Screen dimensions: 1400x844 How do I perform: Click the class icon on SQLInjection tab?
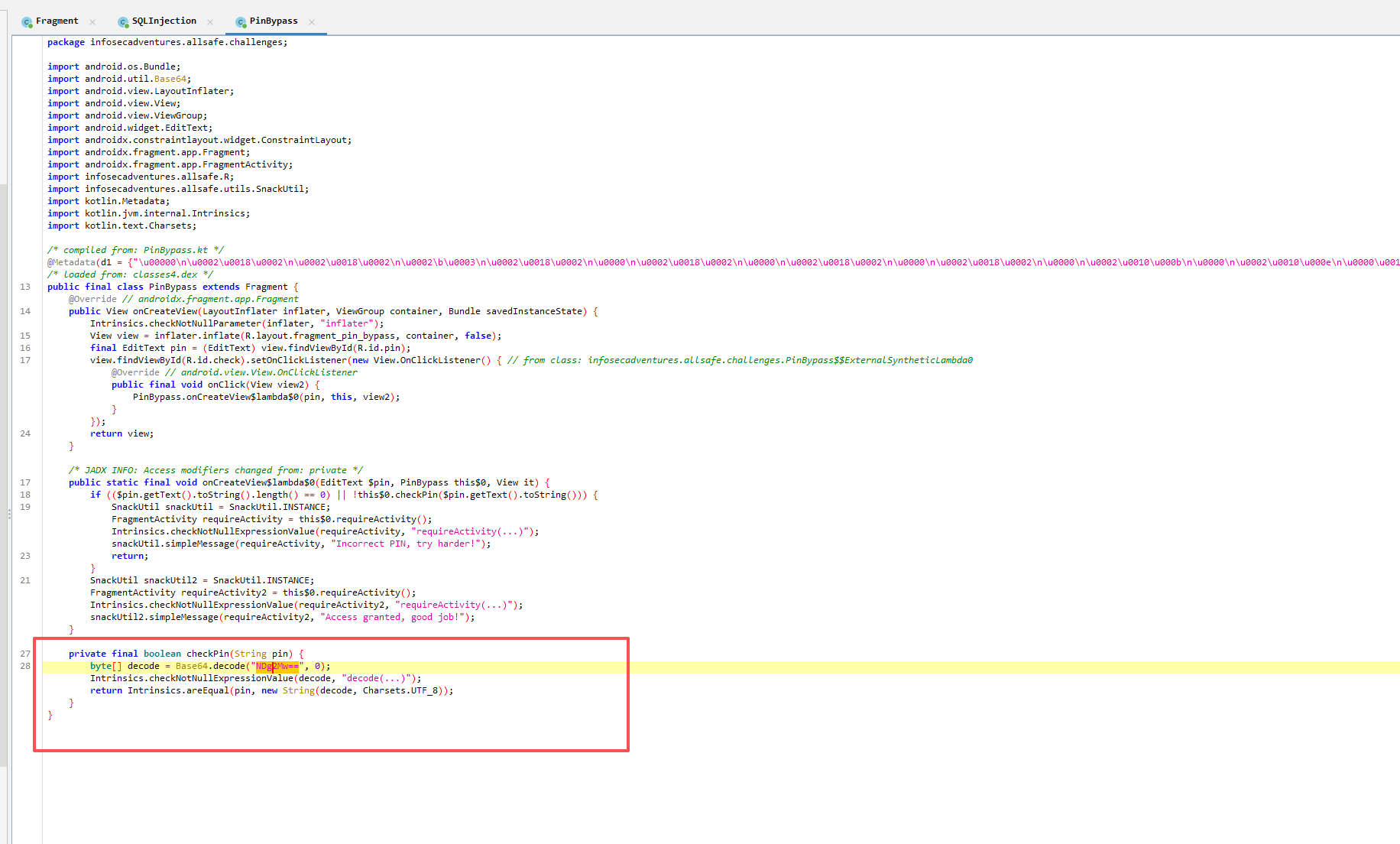pyautogui.click(x=123, y=22)
